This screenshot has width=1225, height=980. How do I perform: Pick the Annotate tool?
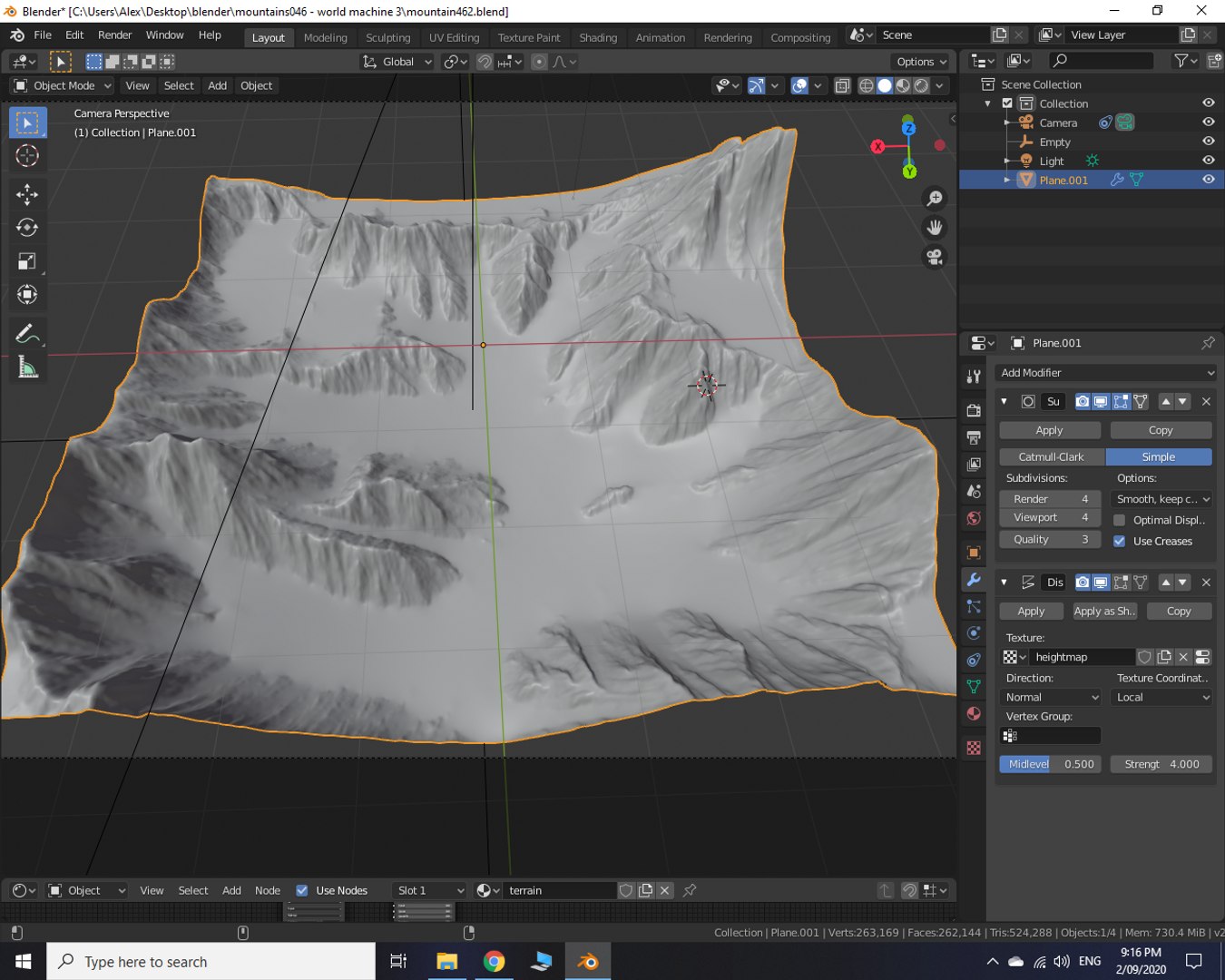click(x=27, y=334)
